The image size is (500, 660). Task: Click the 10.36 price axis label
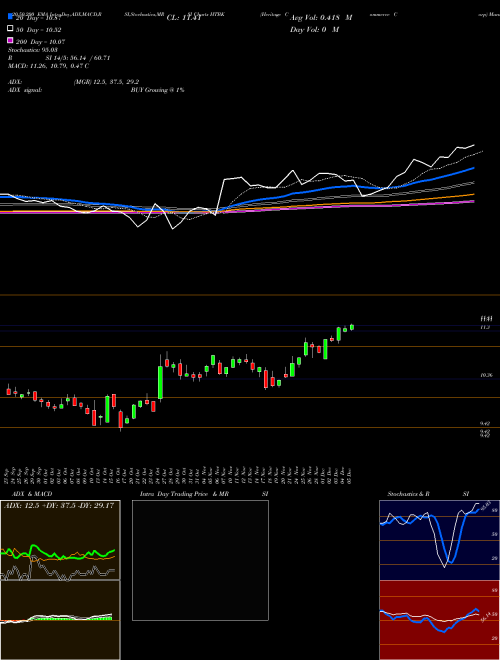[x=486, y=375]
